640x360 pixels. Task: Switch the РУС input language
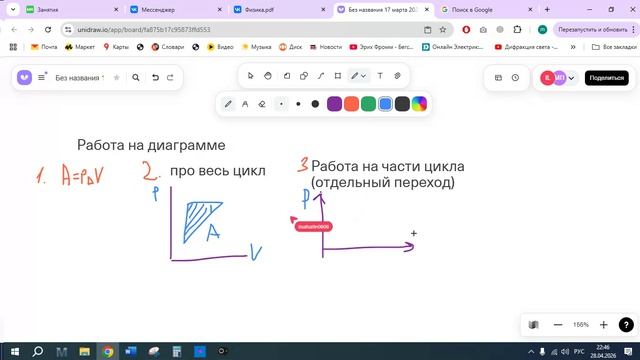(x=579, y=351)
